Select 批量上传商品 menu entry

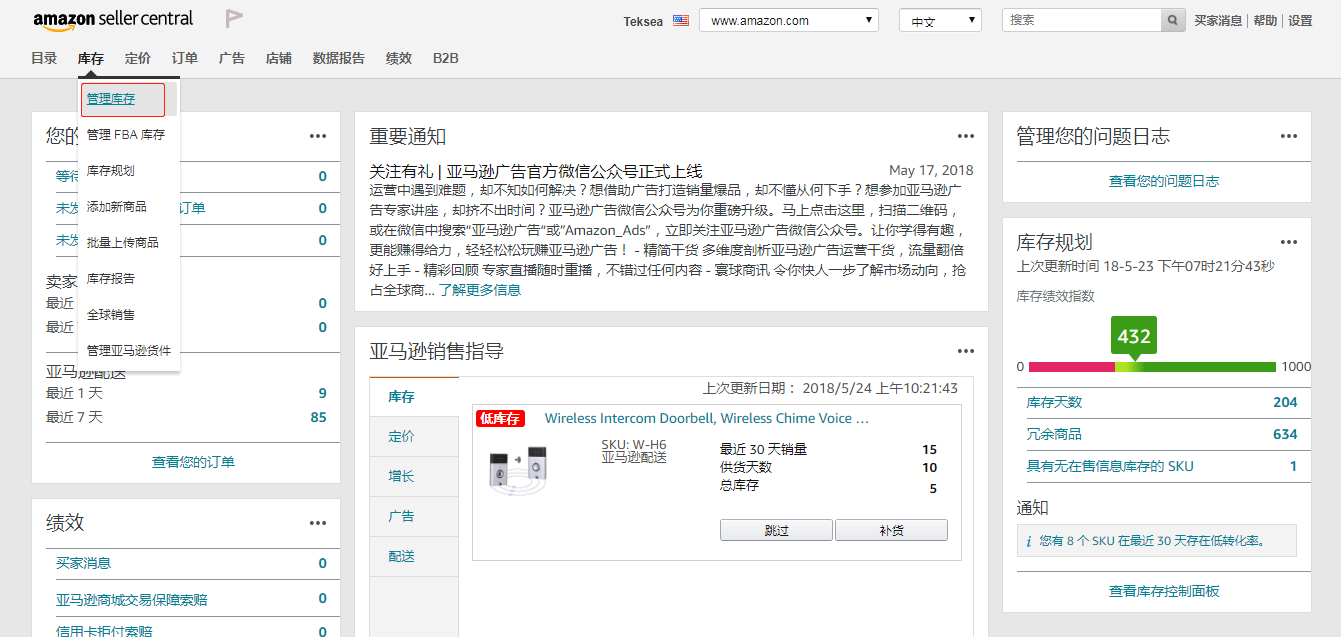(x=123, y=243)
